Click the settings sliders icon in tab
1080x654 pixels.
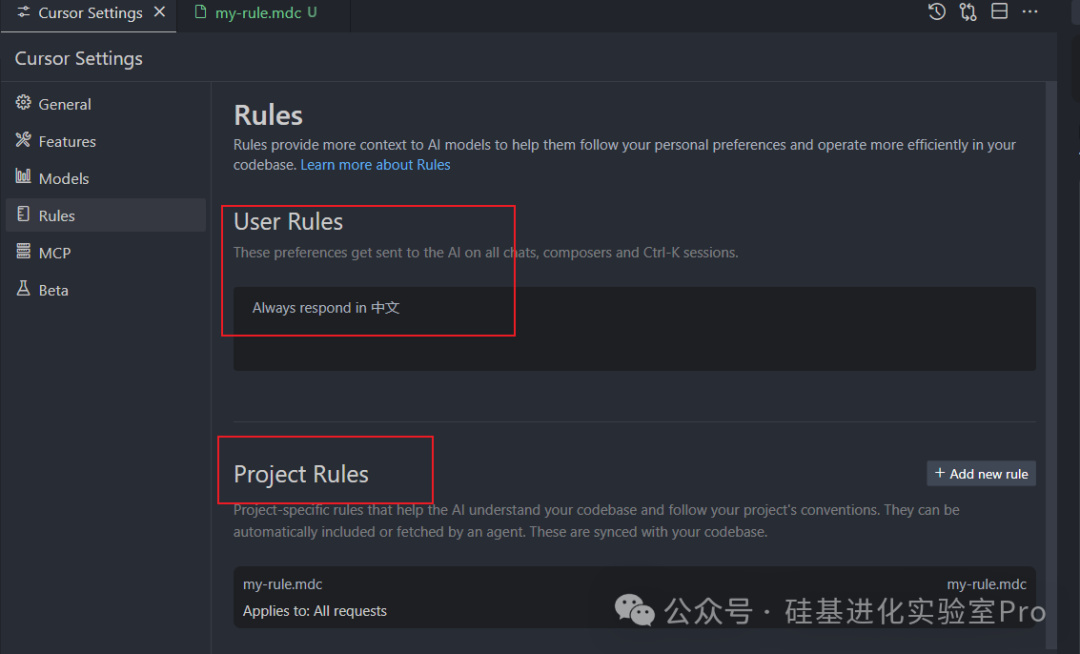coord(24,12)
